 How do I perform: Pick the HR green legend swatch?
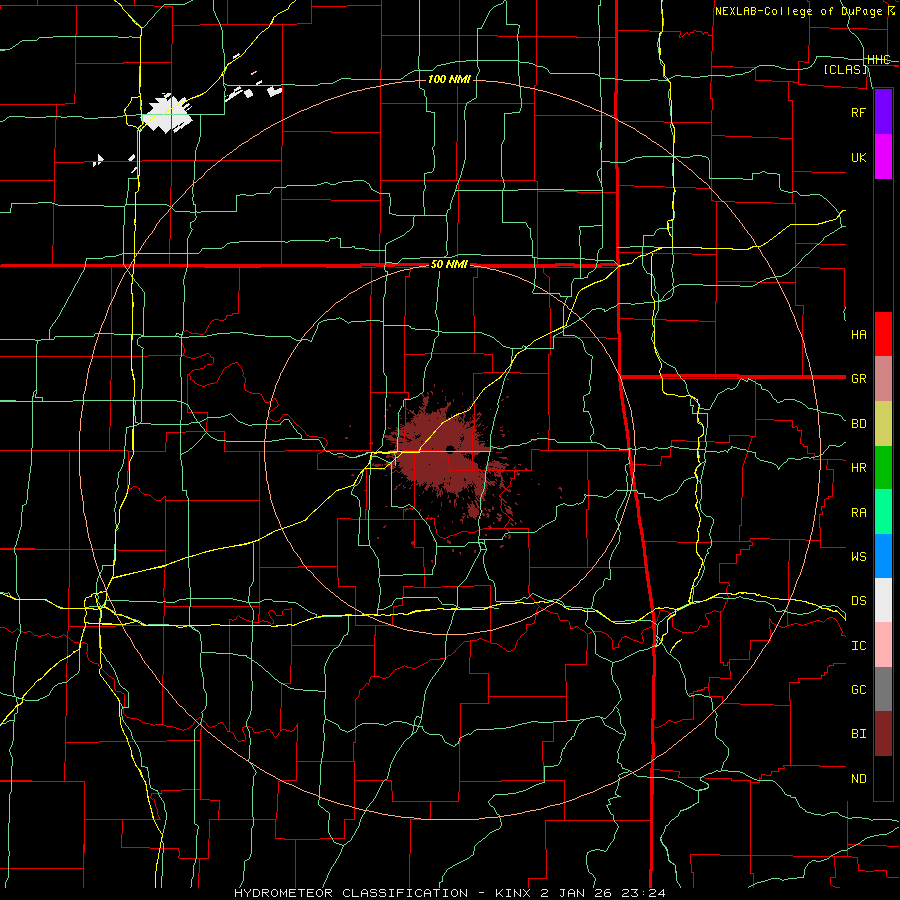(883, 468)
